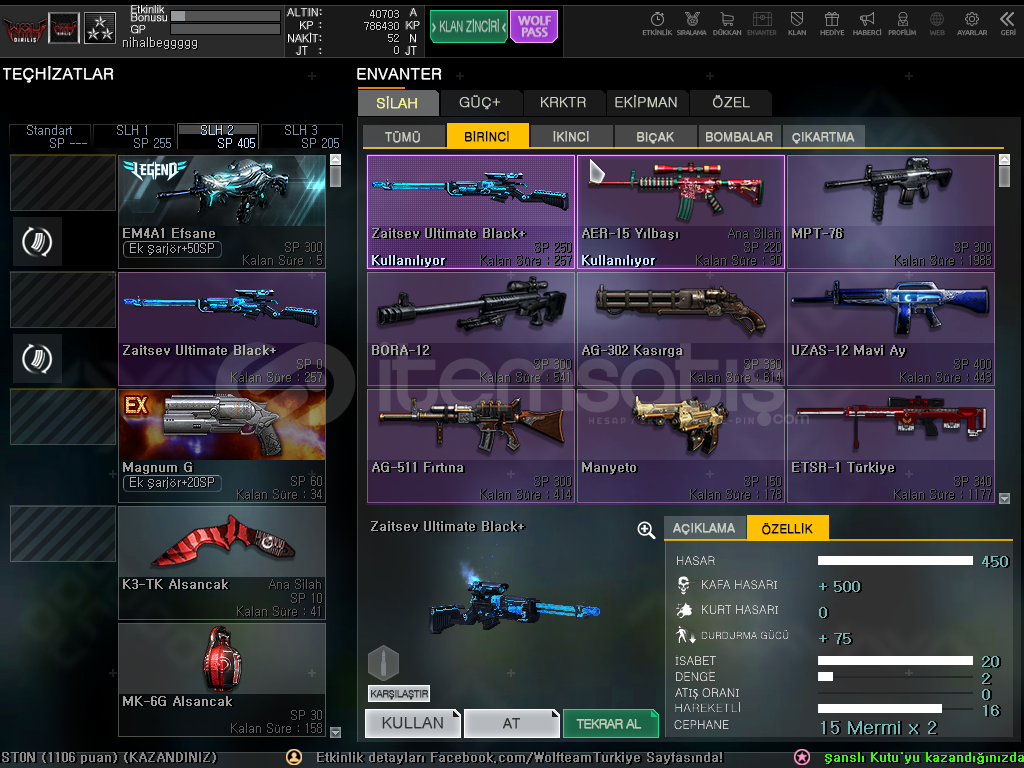Select the BİRİNCİ weapon filter

[x=487, y=136]
